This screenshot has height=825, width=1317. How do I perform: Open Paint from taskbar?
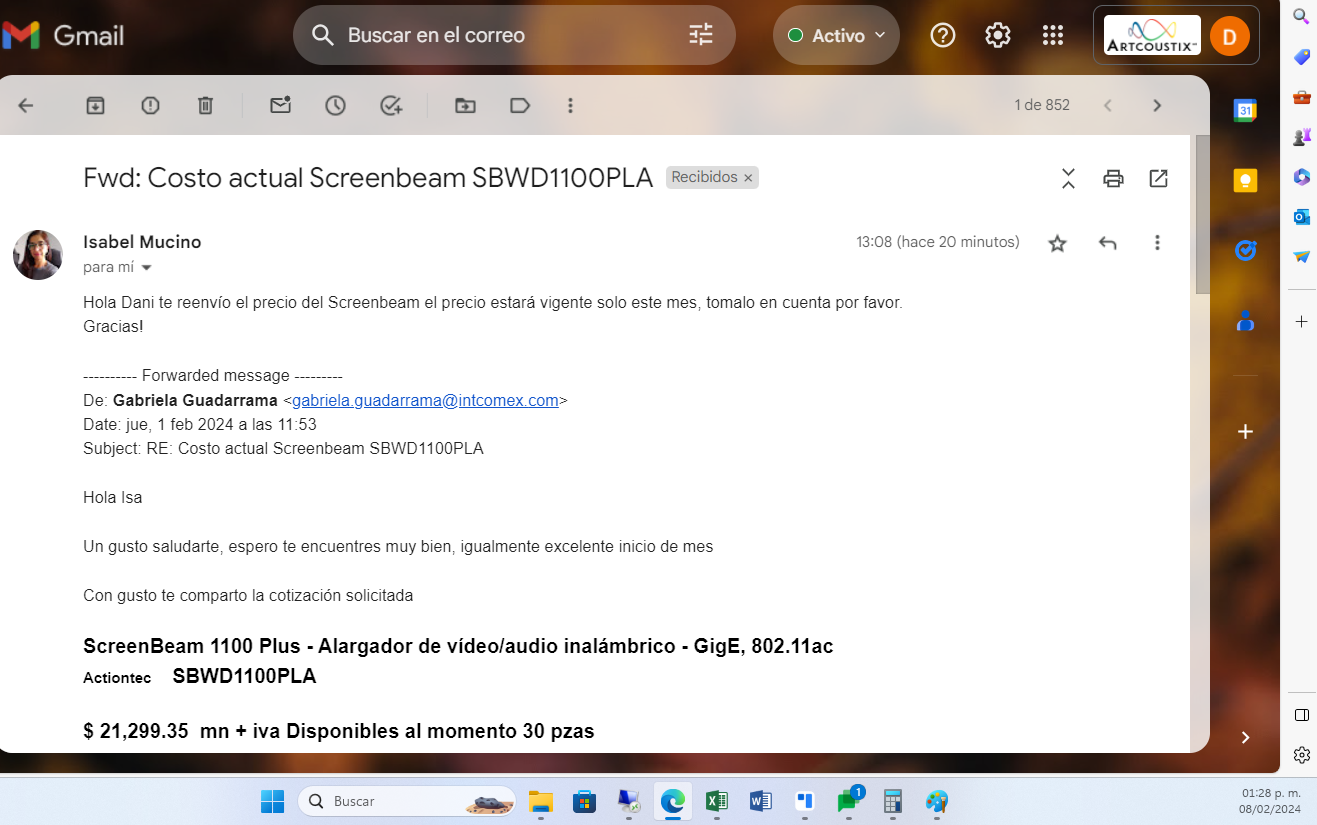(937, 801)
